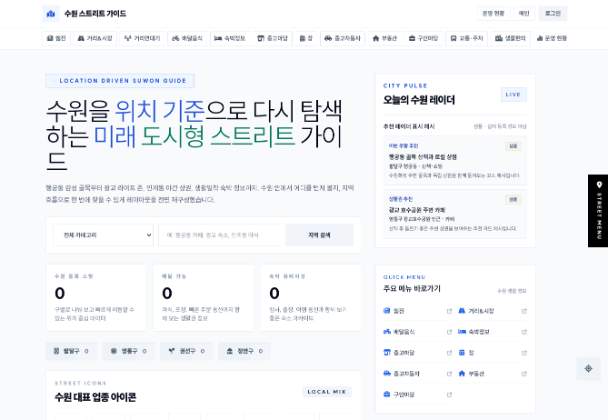Open the 배달음식 navigation item
Viewport: 608px width, 420px height.
187,38
